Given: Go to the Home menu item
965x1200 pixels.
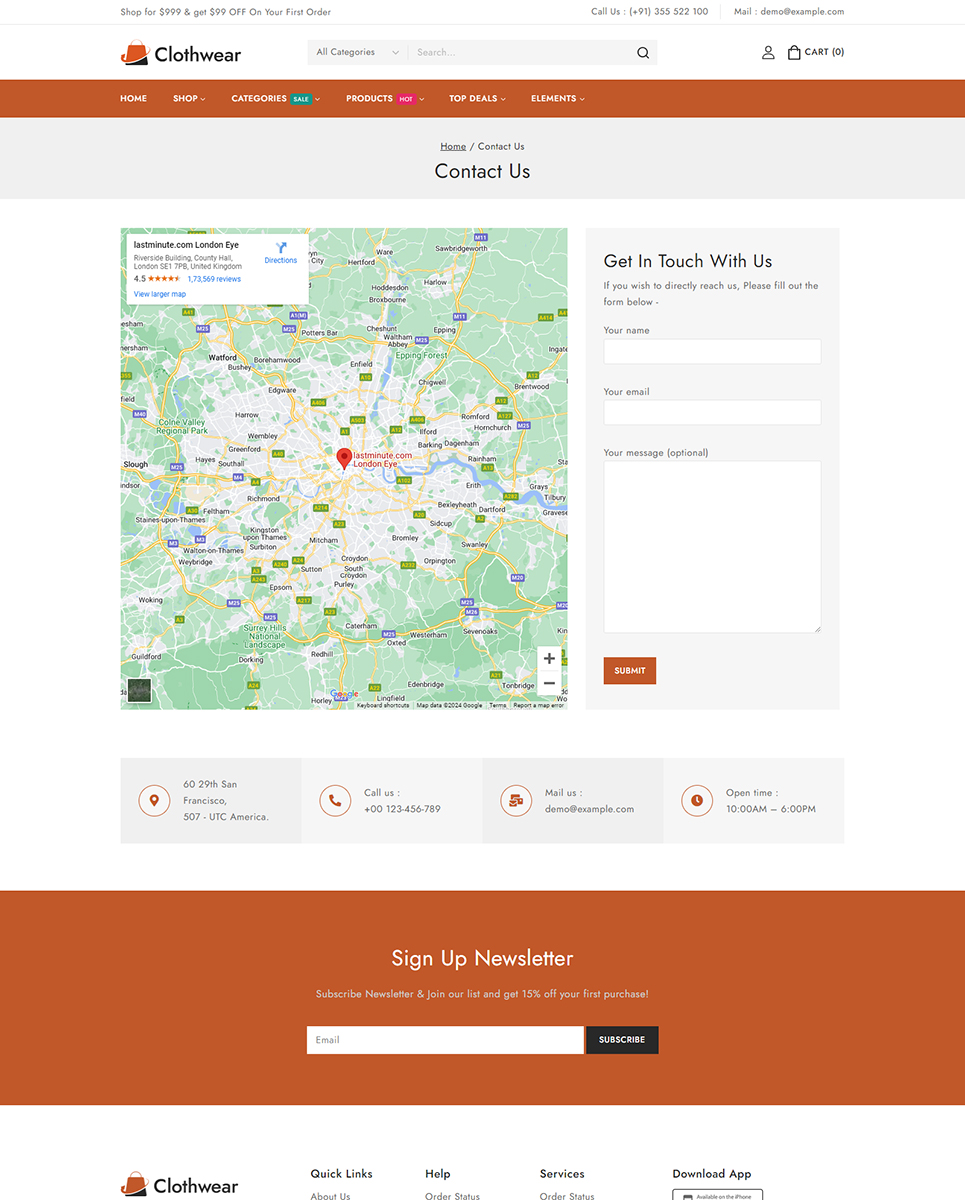Looking at the screenshot, I should click(133, 99).
